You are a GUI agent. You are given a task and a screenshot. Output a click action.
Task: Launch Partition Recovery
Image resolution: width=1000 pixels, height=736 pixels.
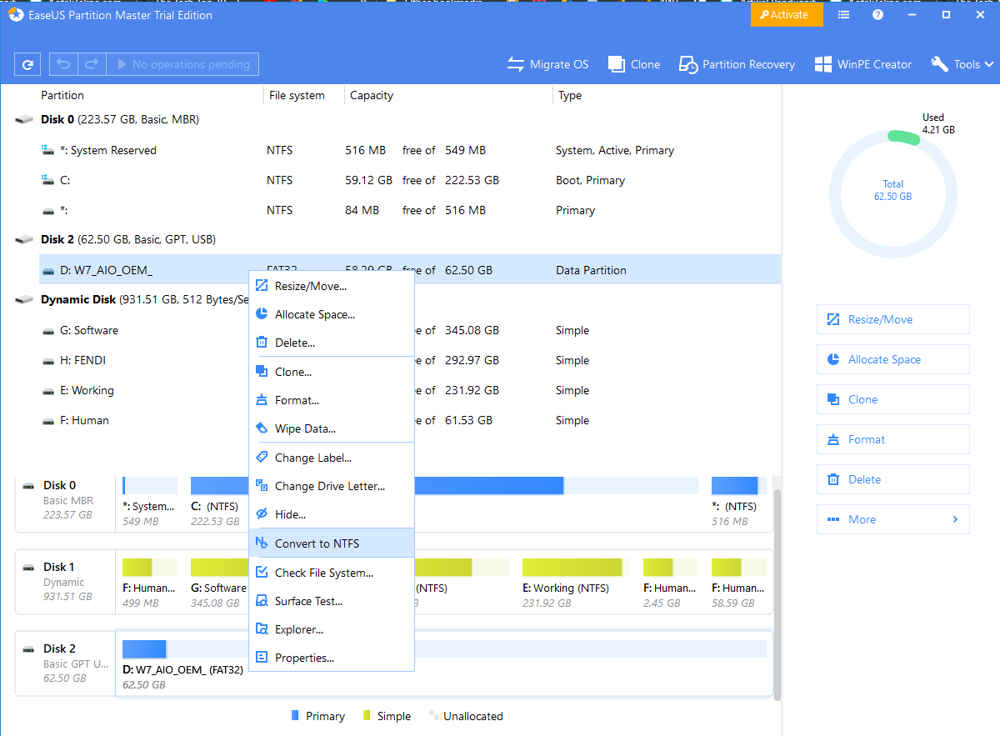coord(737,64)
